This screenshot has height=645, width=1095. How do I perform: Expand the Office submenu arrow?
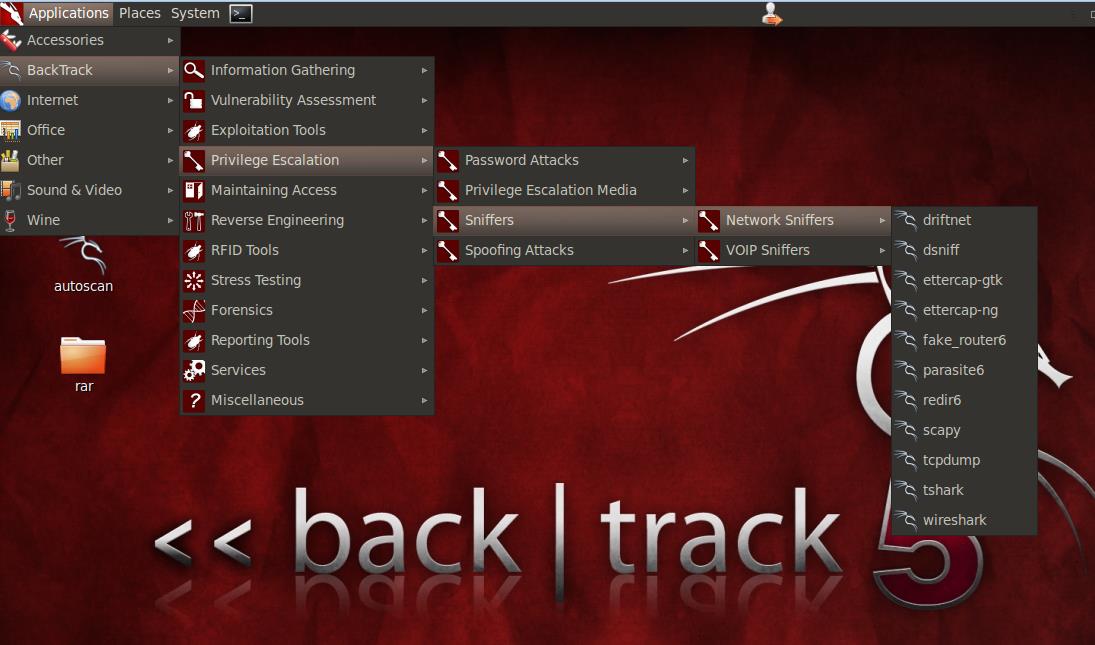170,131
